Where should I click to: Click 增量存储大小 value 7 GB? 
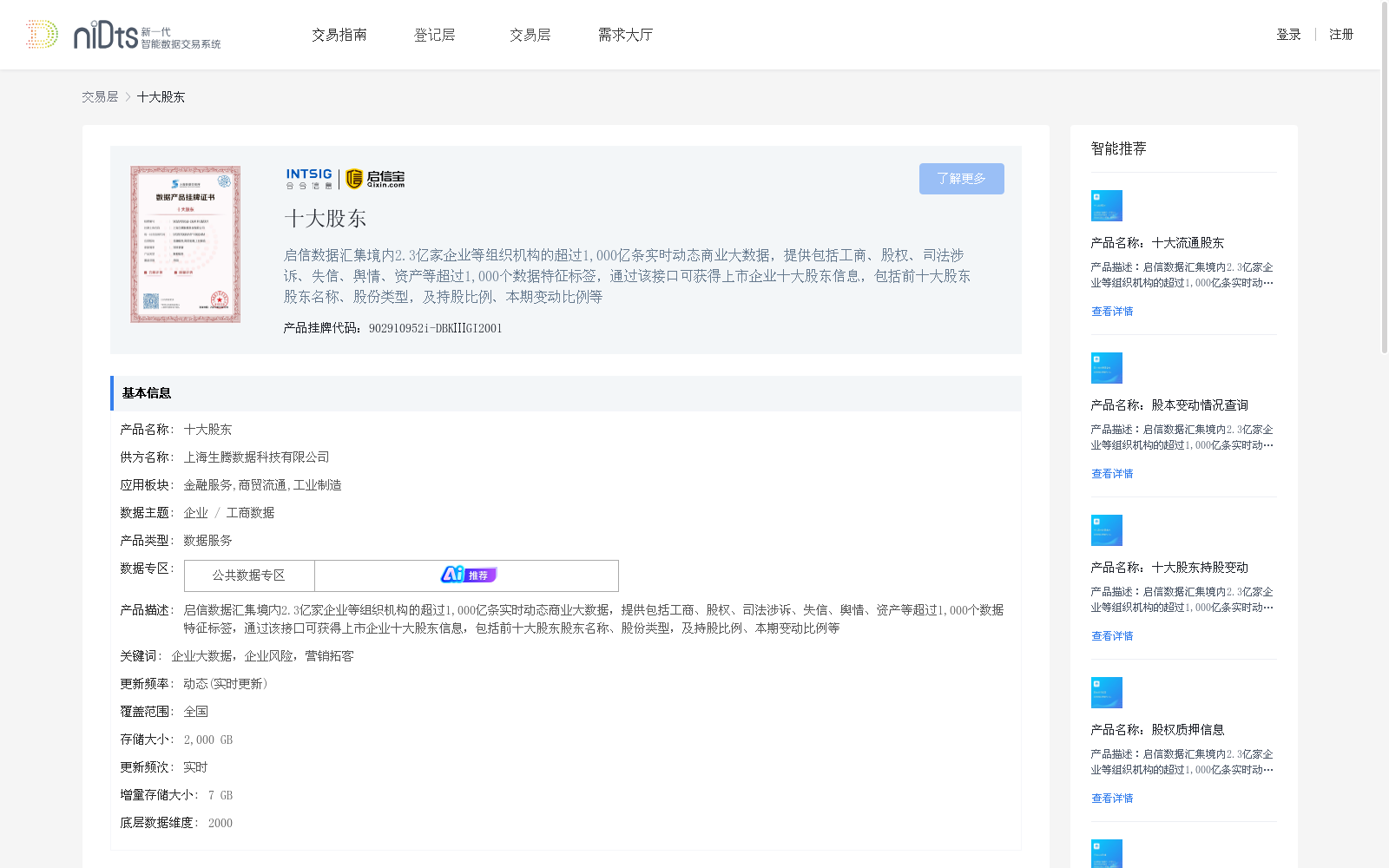(221, 795)
